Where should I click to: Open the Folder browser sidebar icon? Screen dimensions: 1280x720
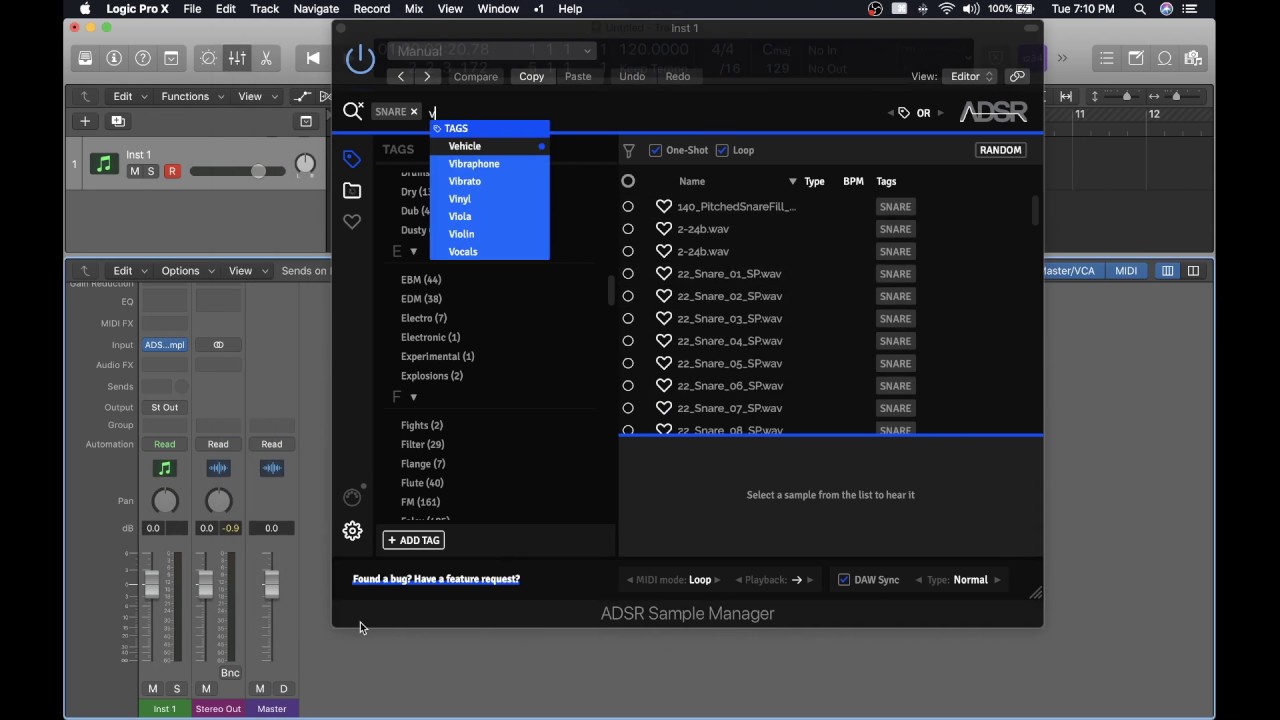[352, 190]
